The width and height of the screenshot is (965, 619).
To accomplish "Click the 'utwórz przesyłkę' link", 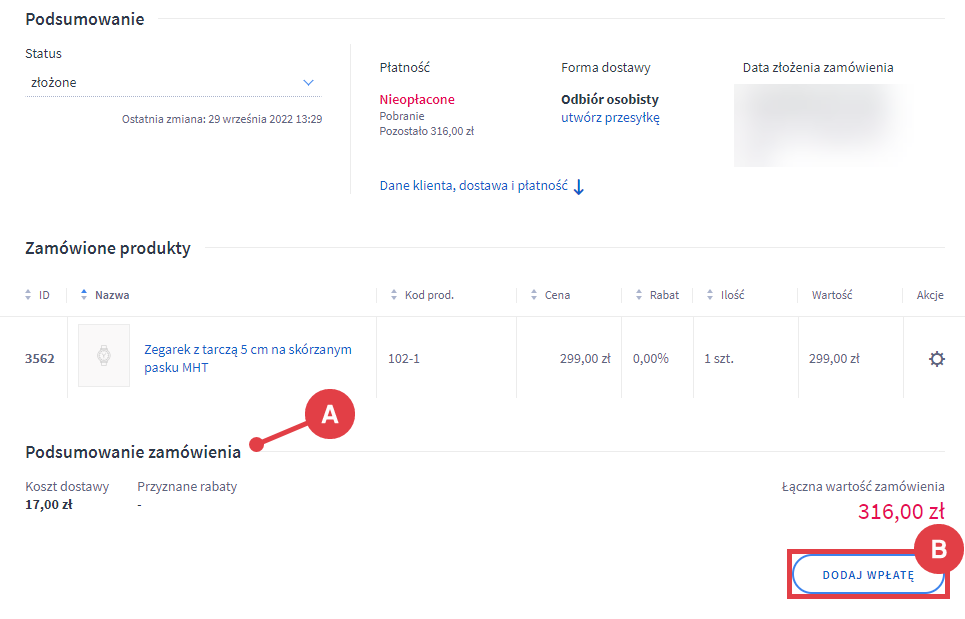I will [610, 118].
